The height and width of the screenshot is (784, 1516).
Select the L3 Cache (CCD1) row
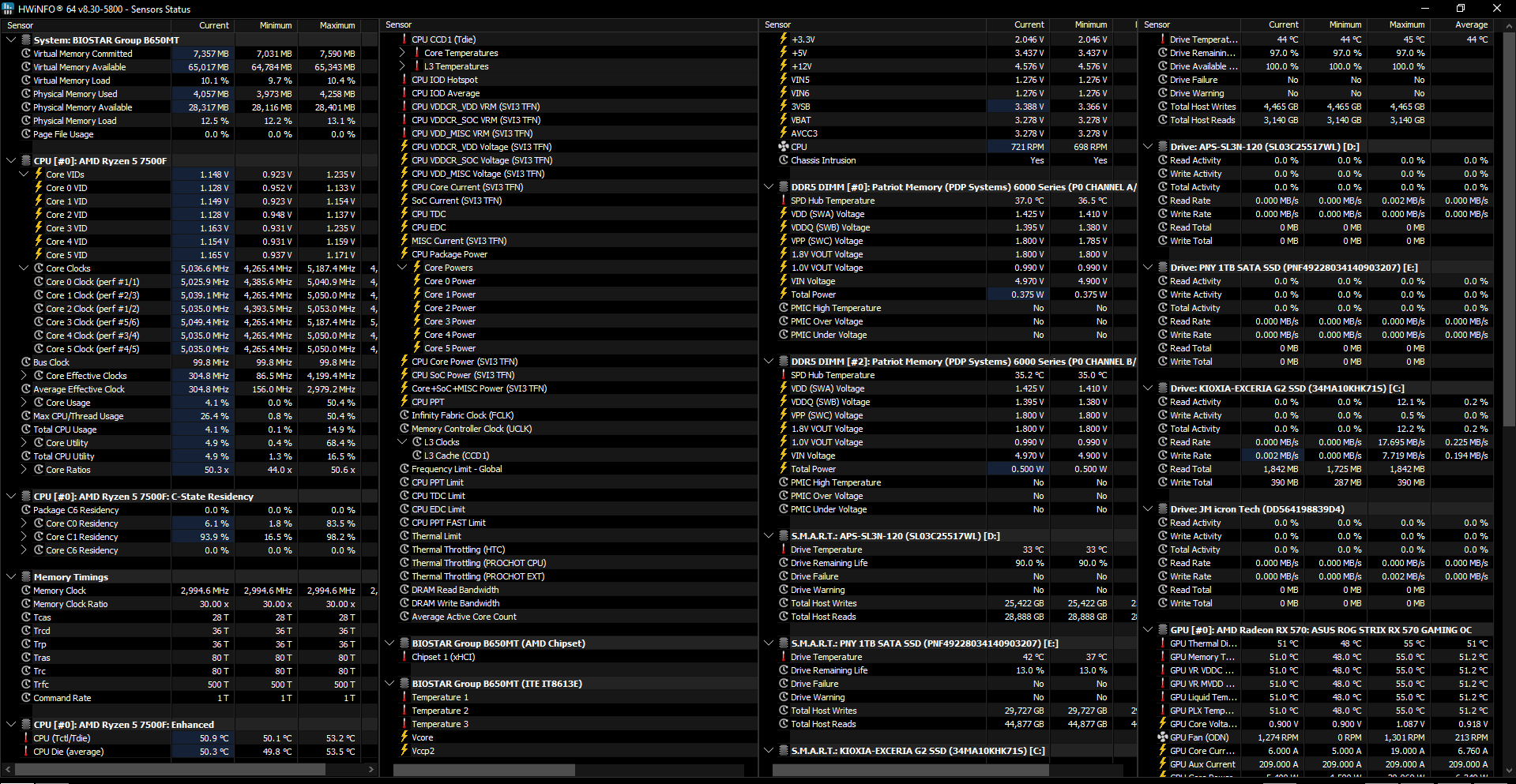(x=569, y=456)
